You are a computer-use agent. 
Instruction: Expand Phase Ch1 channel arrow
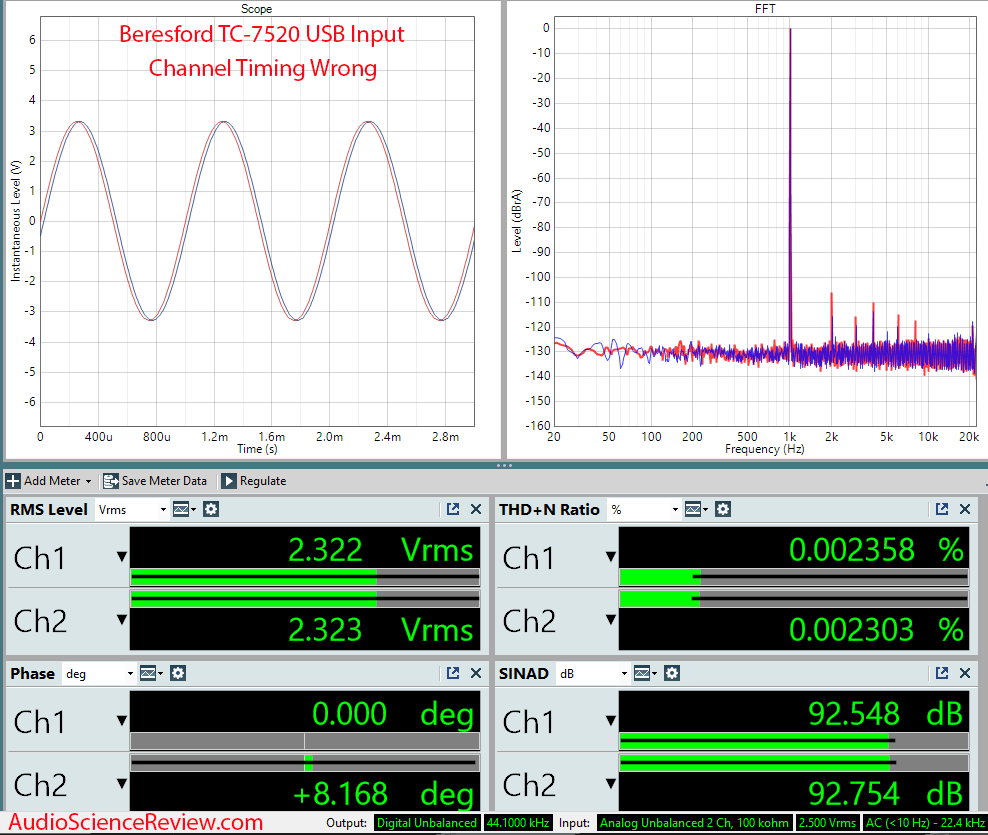[x=122, y=720]
